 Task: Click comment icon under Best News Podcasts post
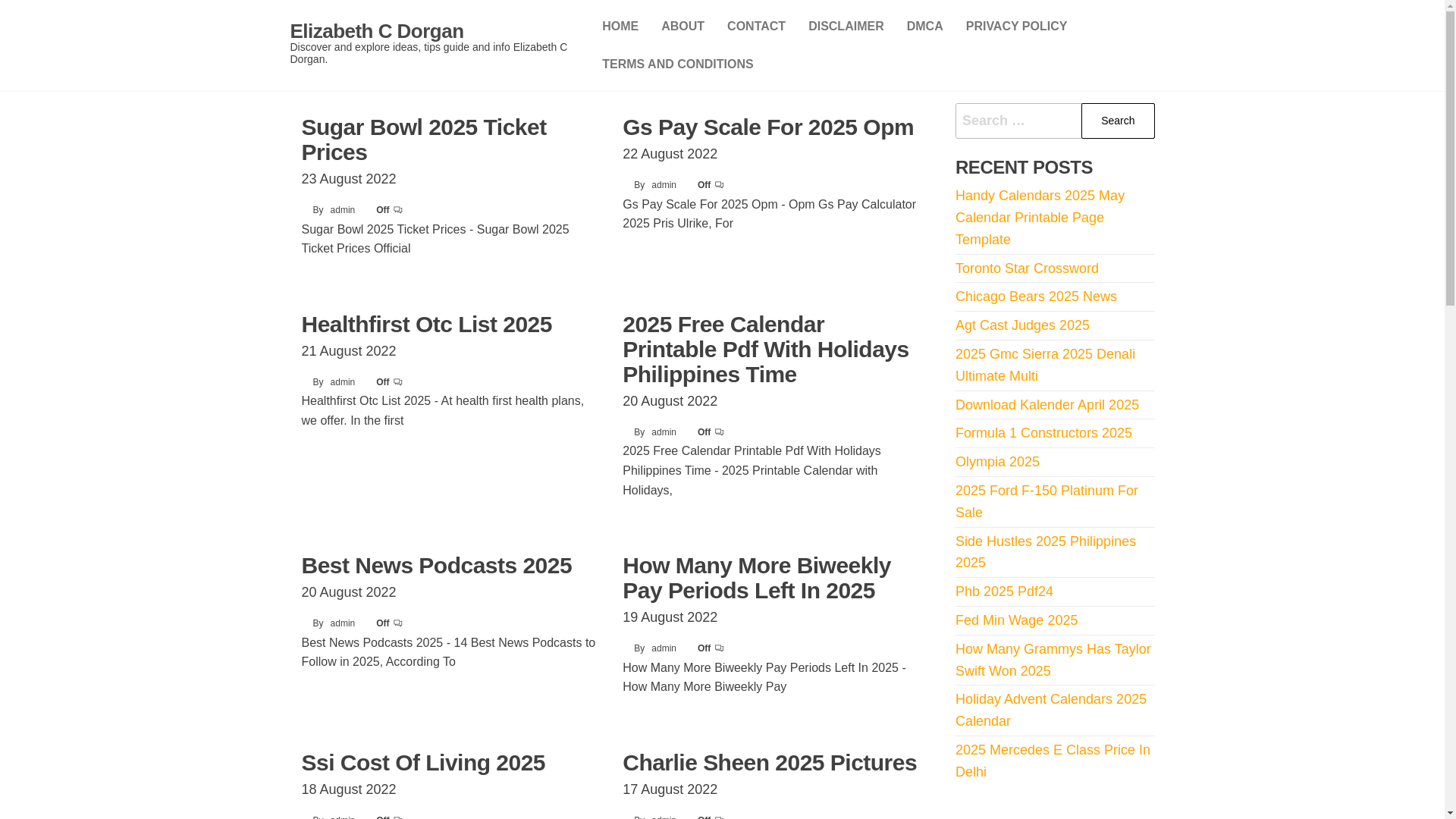tap(397, 623)
